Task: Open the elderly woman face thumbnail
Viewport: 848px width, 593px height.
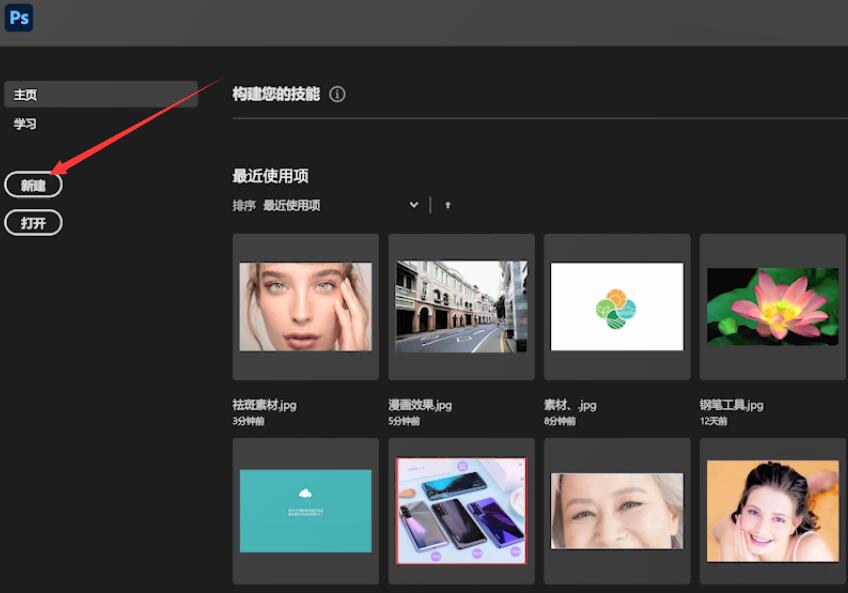Action: click(x=617, y=511)
